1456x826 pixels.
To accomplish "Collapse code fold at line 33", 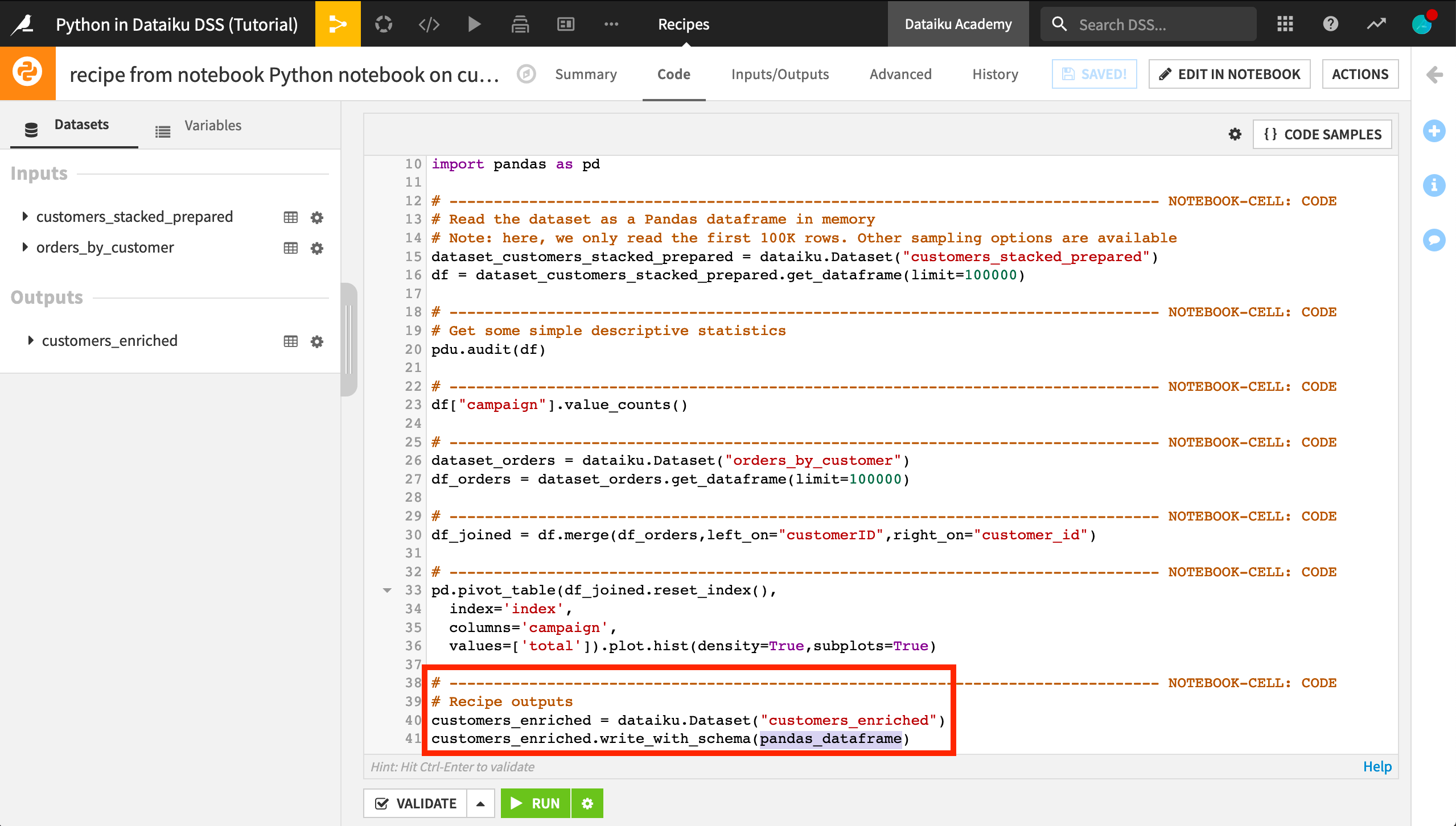I will (387, 590).
